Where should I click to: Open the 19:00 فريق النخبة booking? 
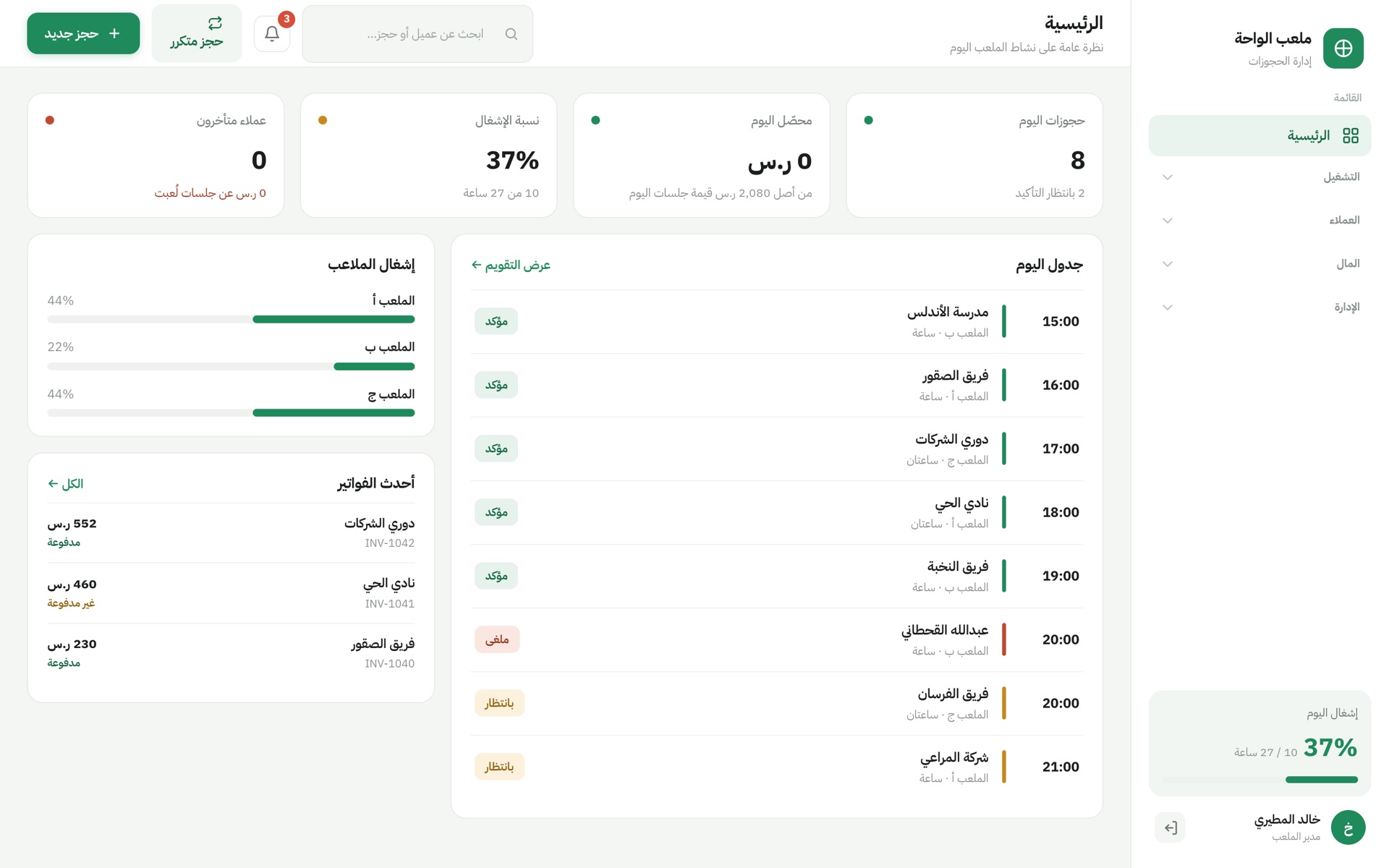point(776,576)
